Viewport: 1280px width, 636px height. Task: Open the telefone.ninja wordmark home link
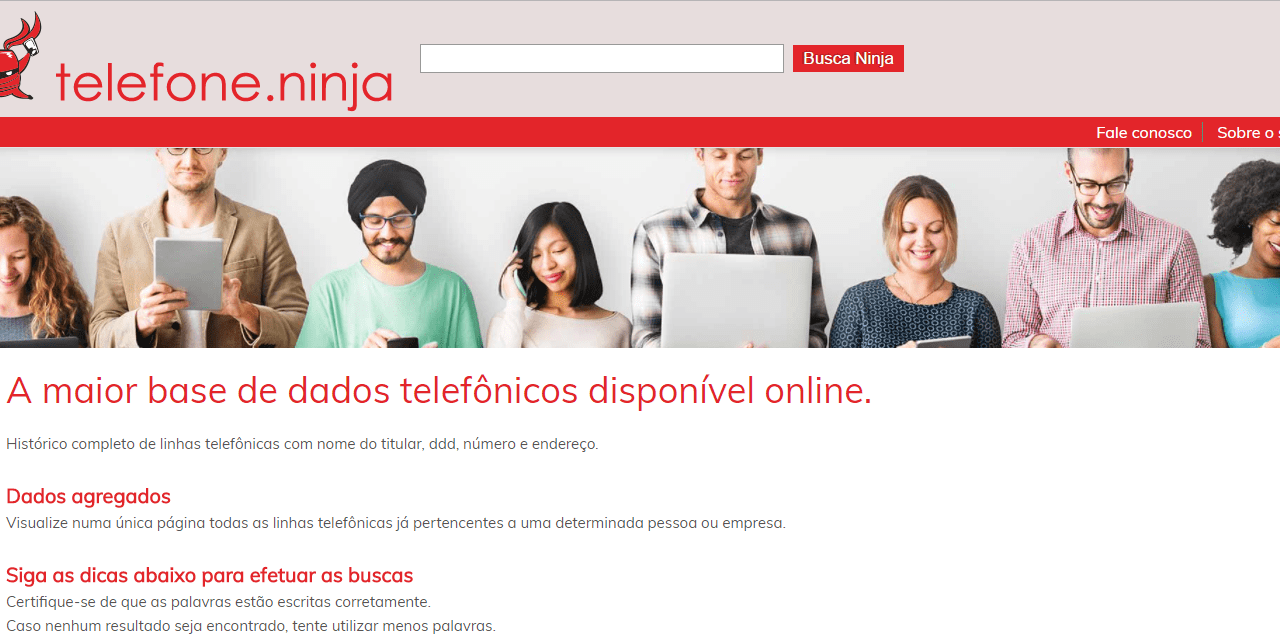click(224, 84)
